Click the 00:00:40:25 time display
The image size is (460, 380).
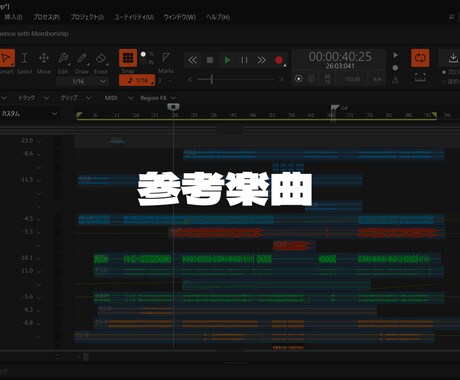(x=340, y=57)
